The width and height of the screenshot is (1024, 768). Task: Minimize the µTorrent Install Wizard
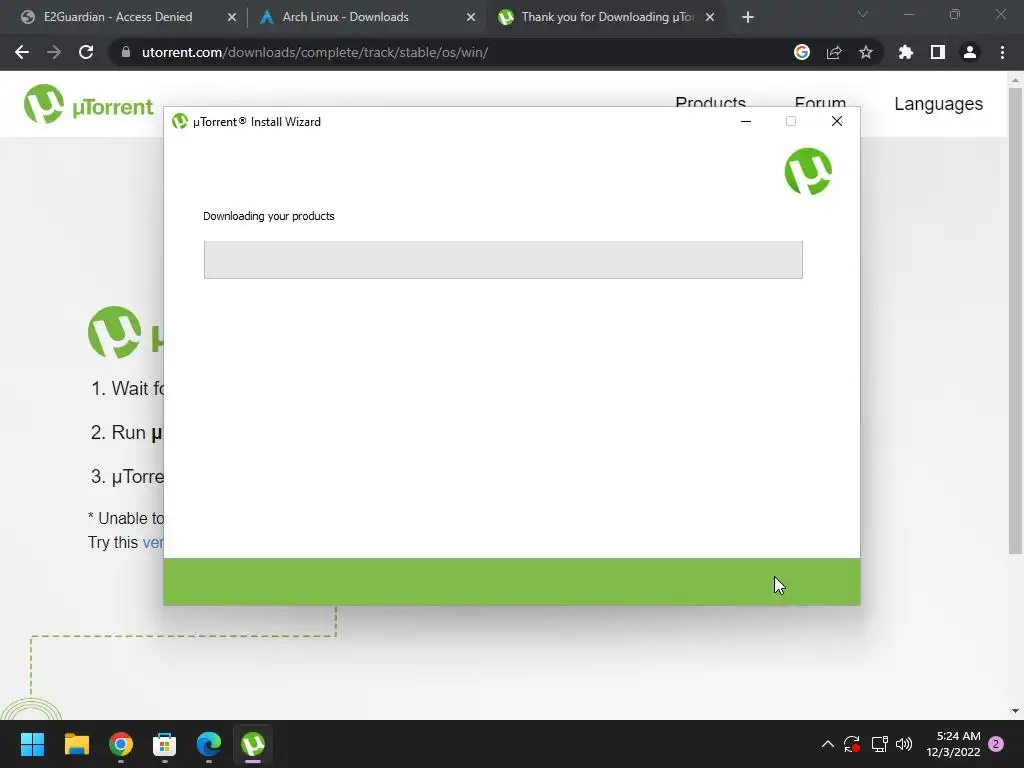click(746, 121)
